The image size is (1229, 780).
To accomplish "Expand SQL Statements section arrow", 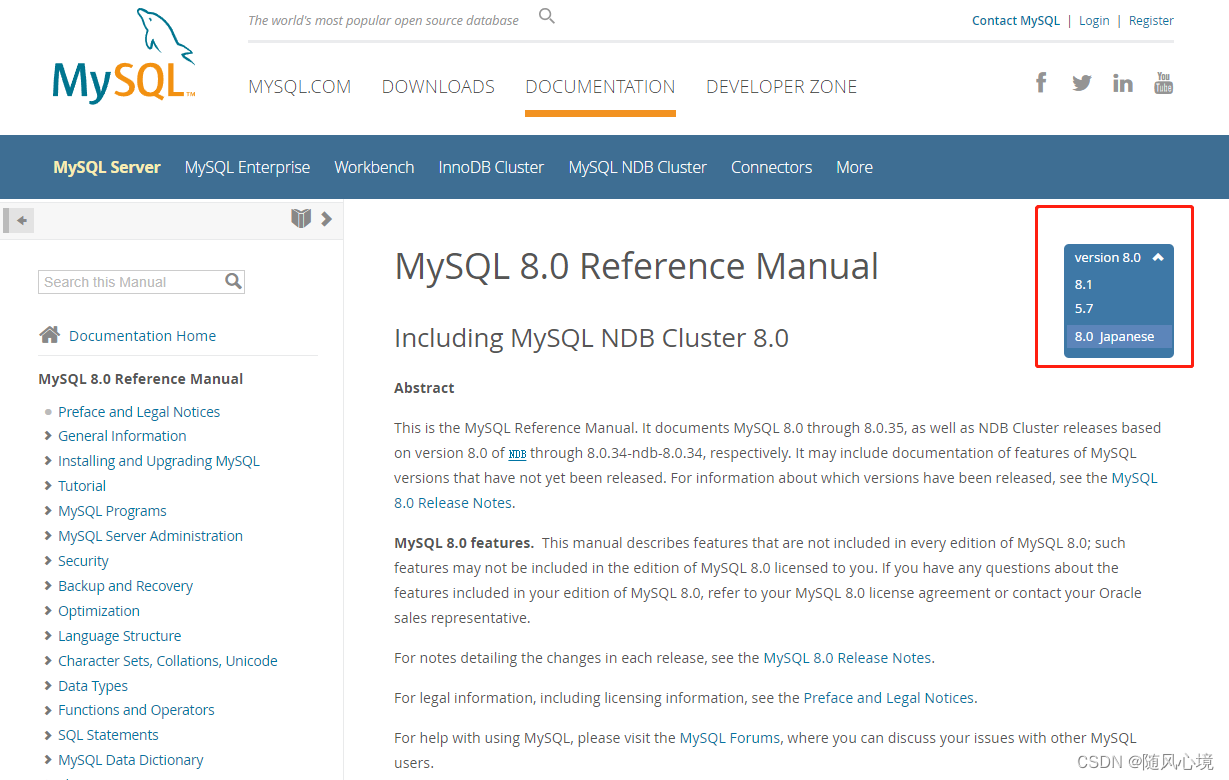I will [x=48, y=734].
